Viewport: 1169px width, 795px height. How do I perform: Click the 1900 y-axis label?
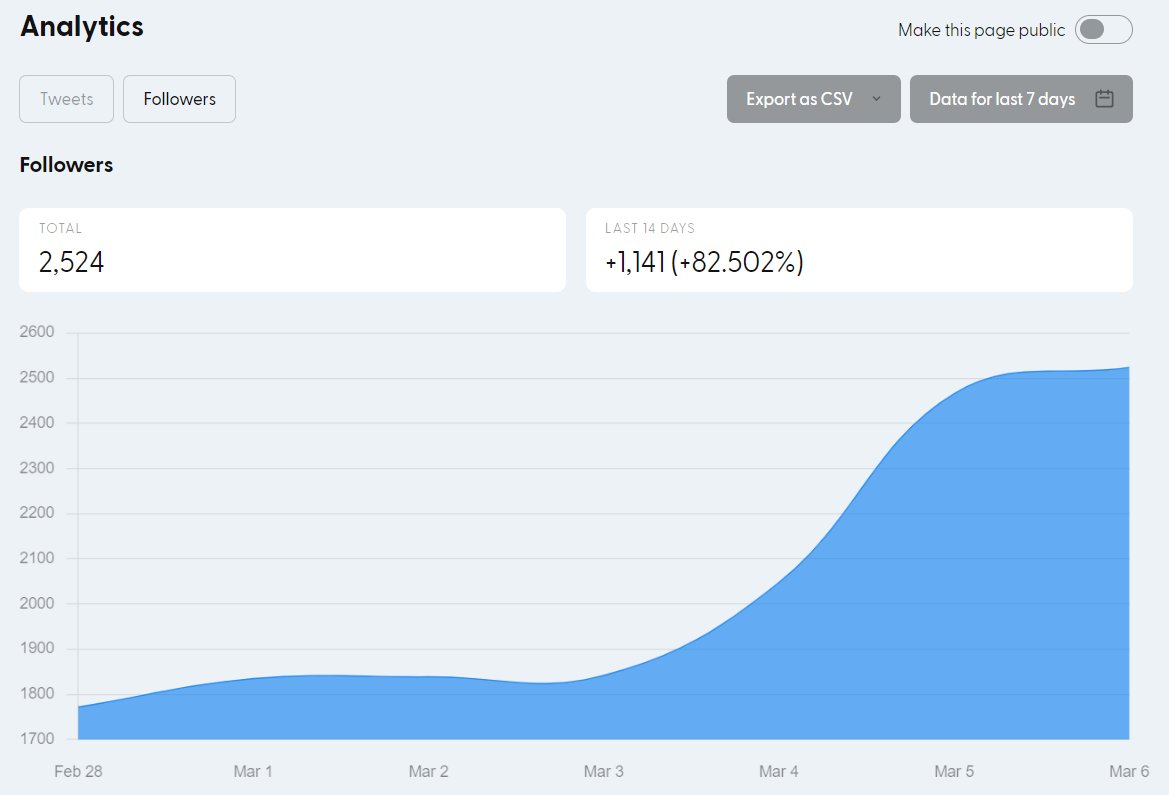tap(37, 647)
